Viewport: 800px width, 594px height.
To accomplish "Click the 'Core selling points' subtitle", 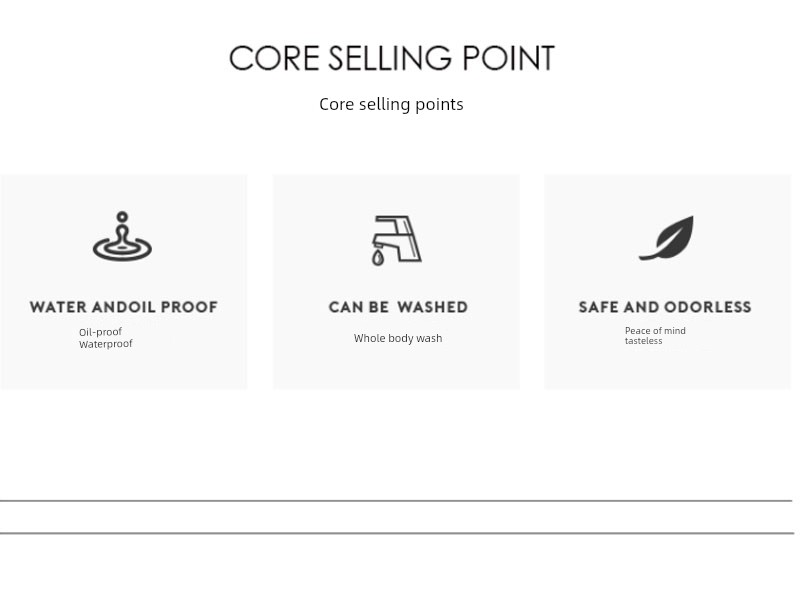I will [x=391, y=104].
